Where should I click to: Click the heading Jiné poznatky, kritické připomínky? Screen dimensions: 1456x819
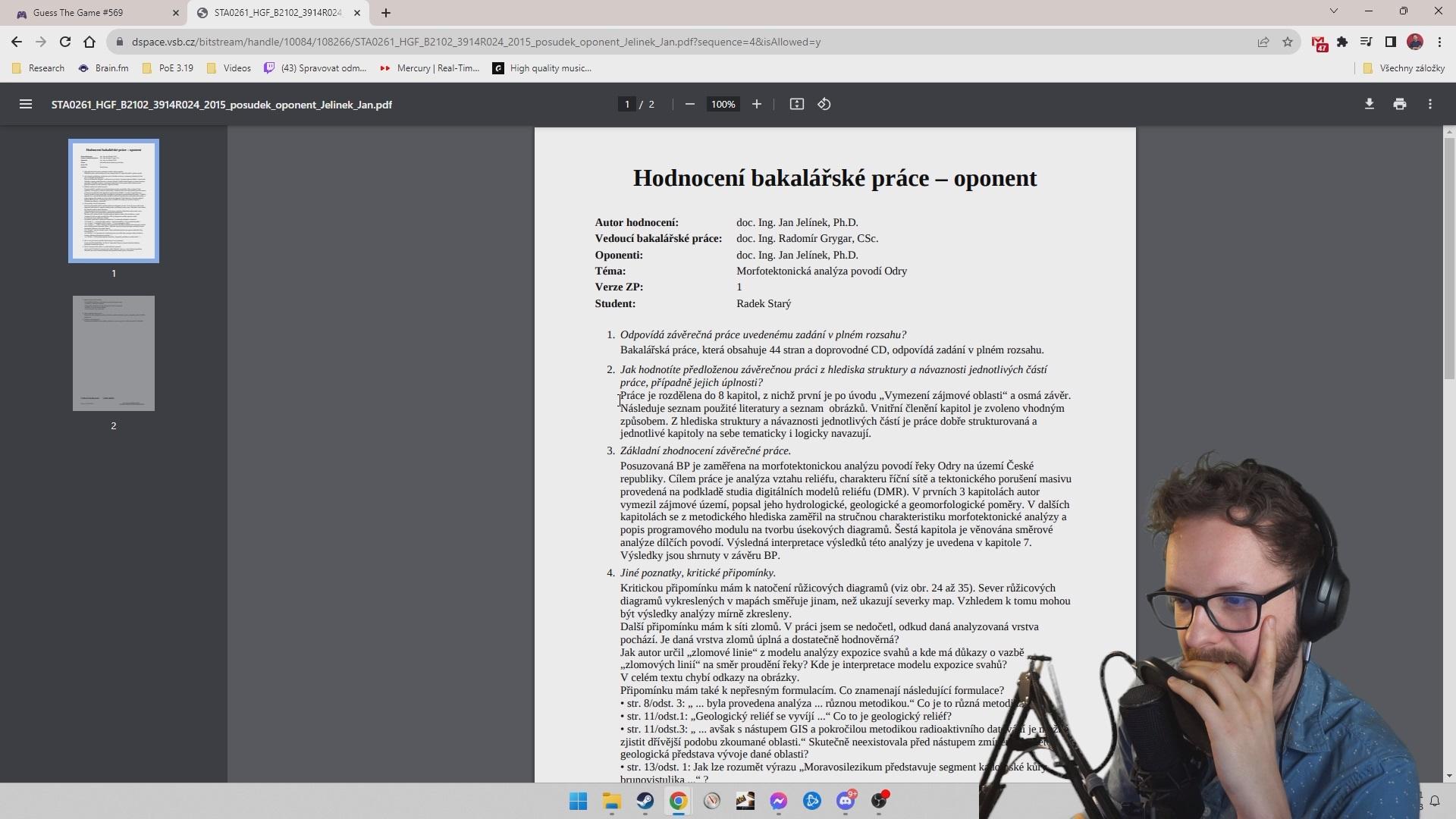pyautogui.click(x=698, y=573)
